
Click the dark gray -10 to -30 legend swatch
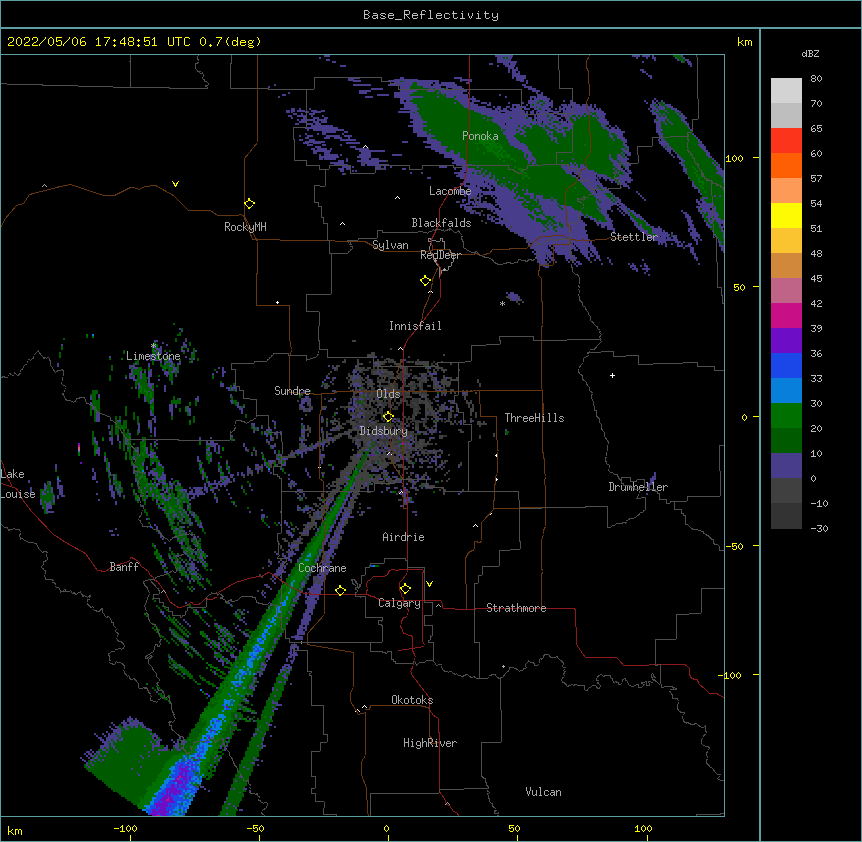(x=786, y=516)
